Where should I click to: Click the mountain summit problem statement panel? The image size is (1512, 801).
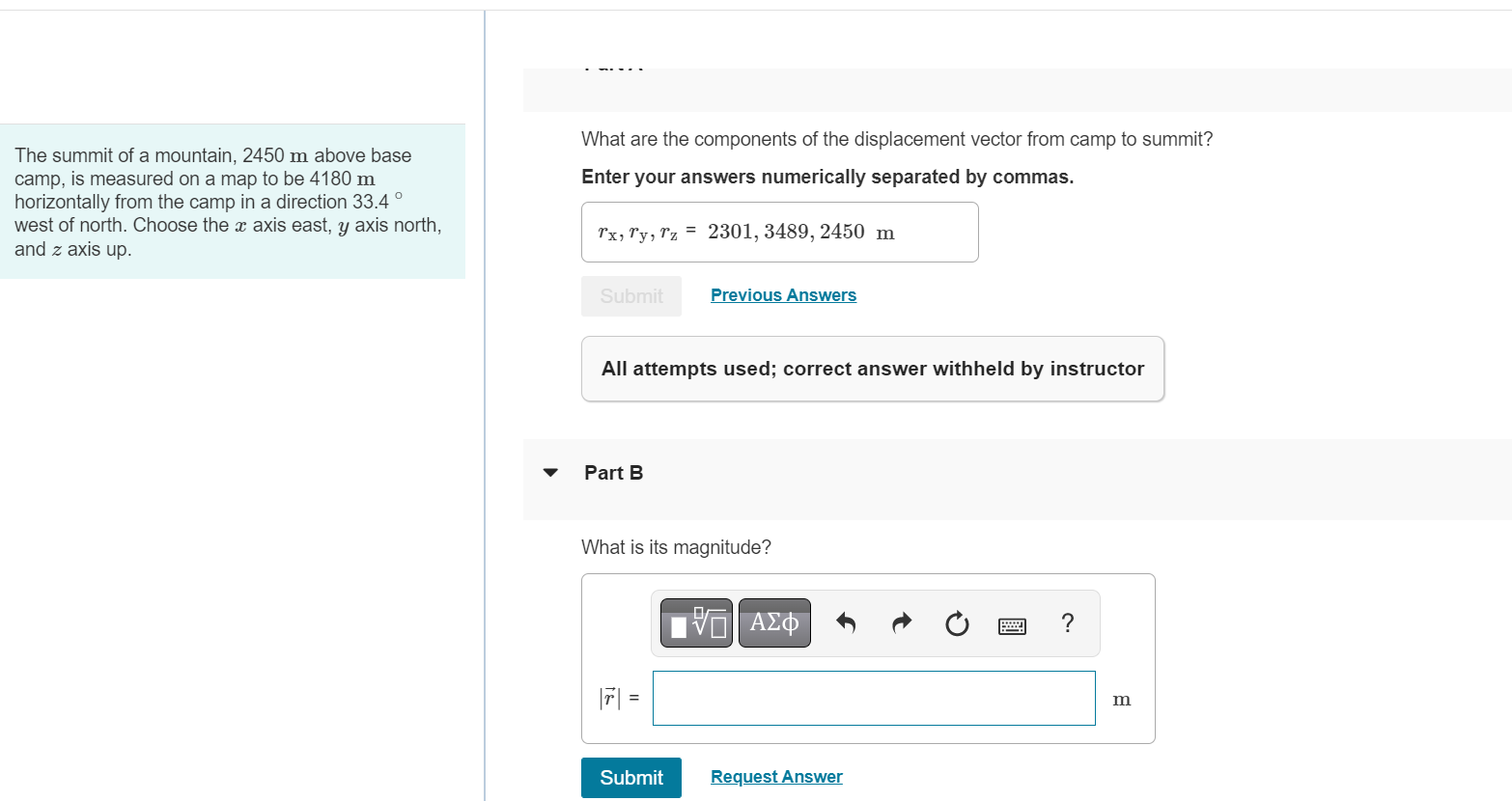[233, 202]
